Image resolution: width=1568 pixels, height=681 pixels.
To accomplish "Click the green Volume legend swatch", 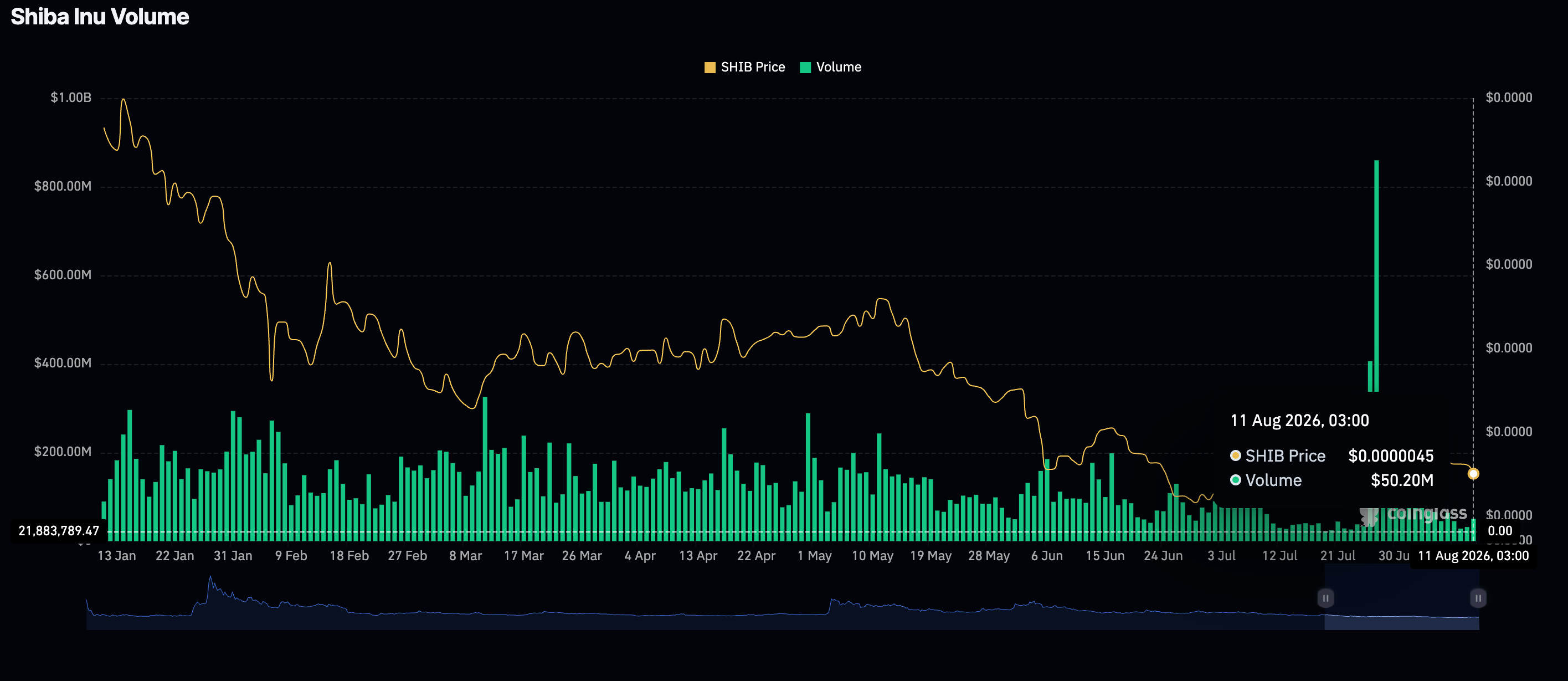I will tap(805, 68).
